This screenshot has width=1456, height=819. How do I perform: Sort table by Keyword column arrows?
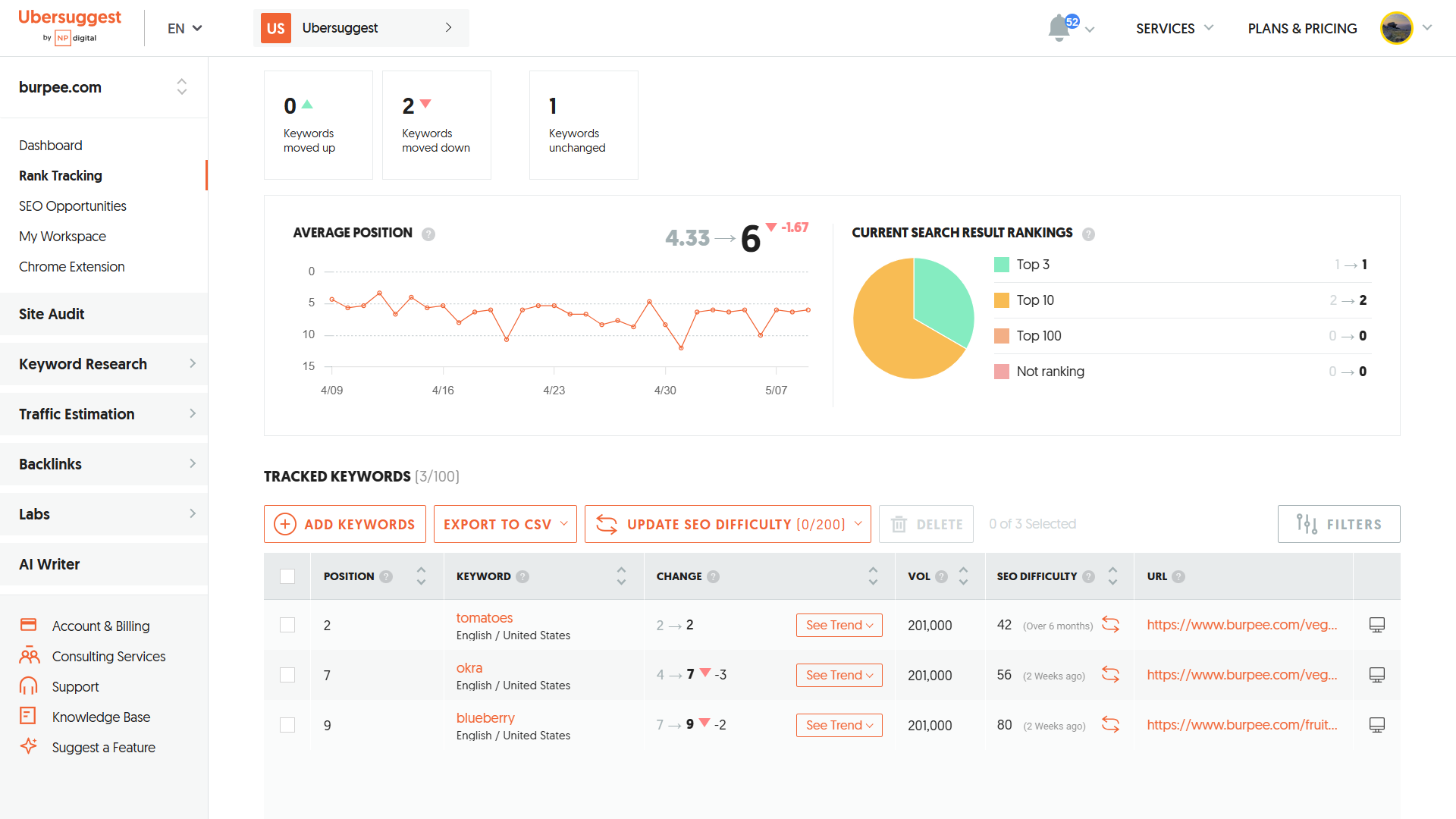tap(621, 576)
